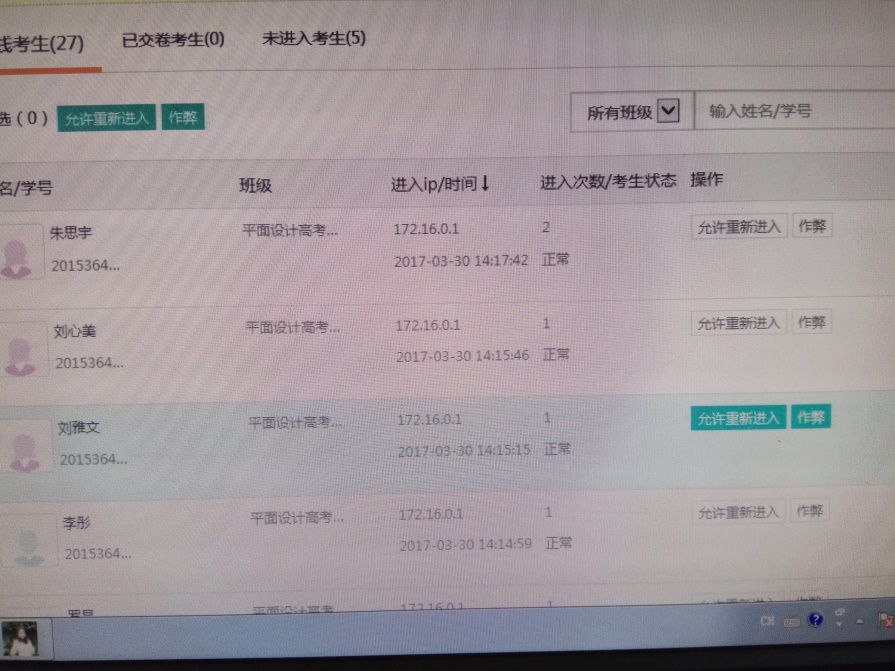Click 刘雅文's avatar icon

[24, 446]
